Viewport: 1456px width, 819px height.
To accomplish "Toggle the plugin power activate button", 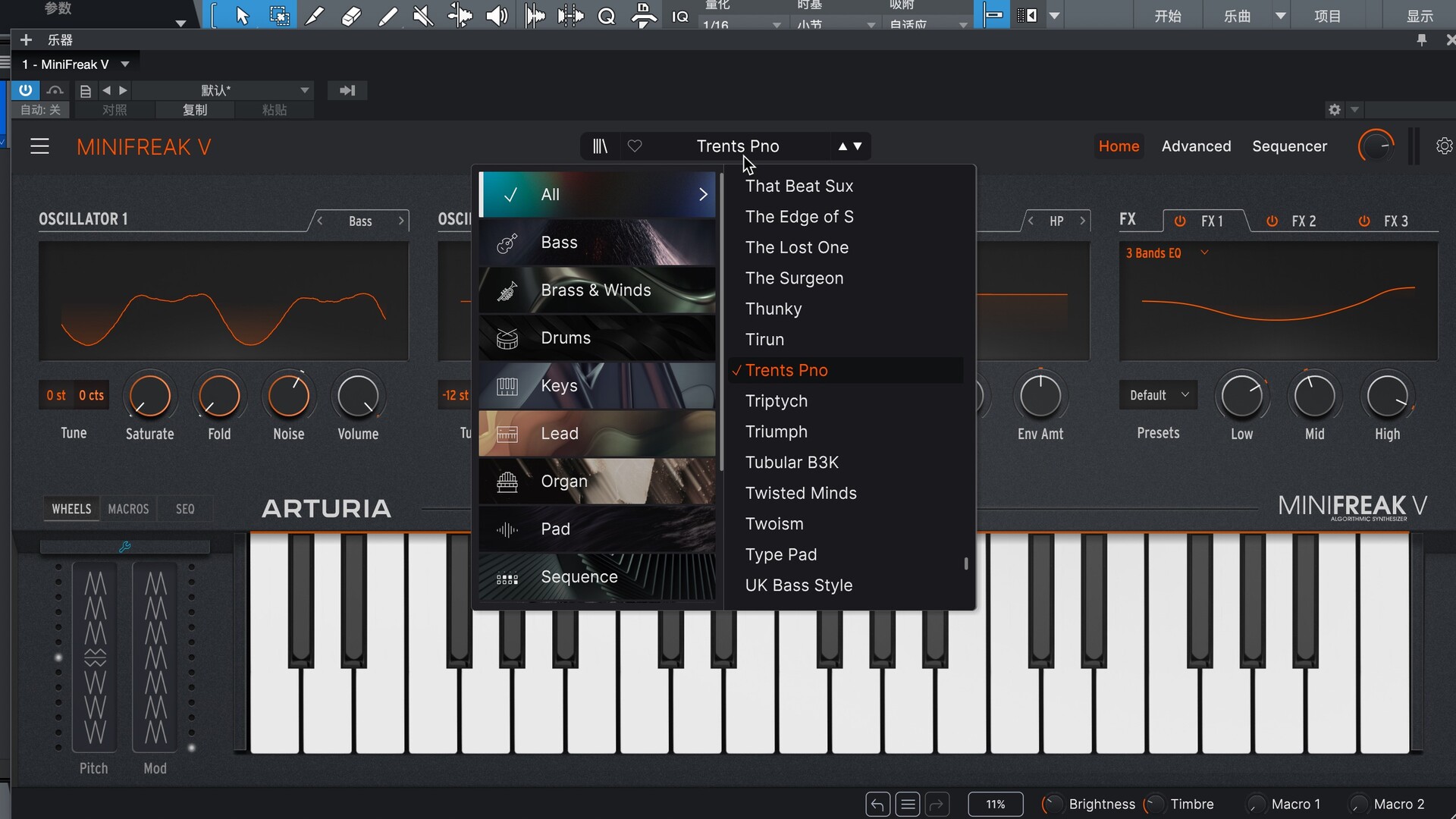I will pos(26,90).
